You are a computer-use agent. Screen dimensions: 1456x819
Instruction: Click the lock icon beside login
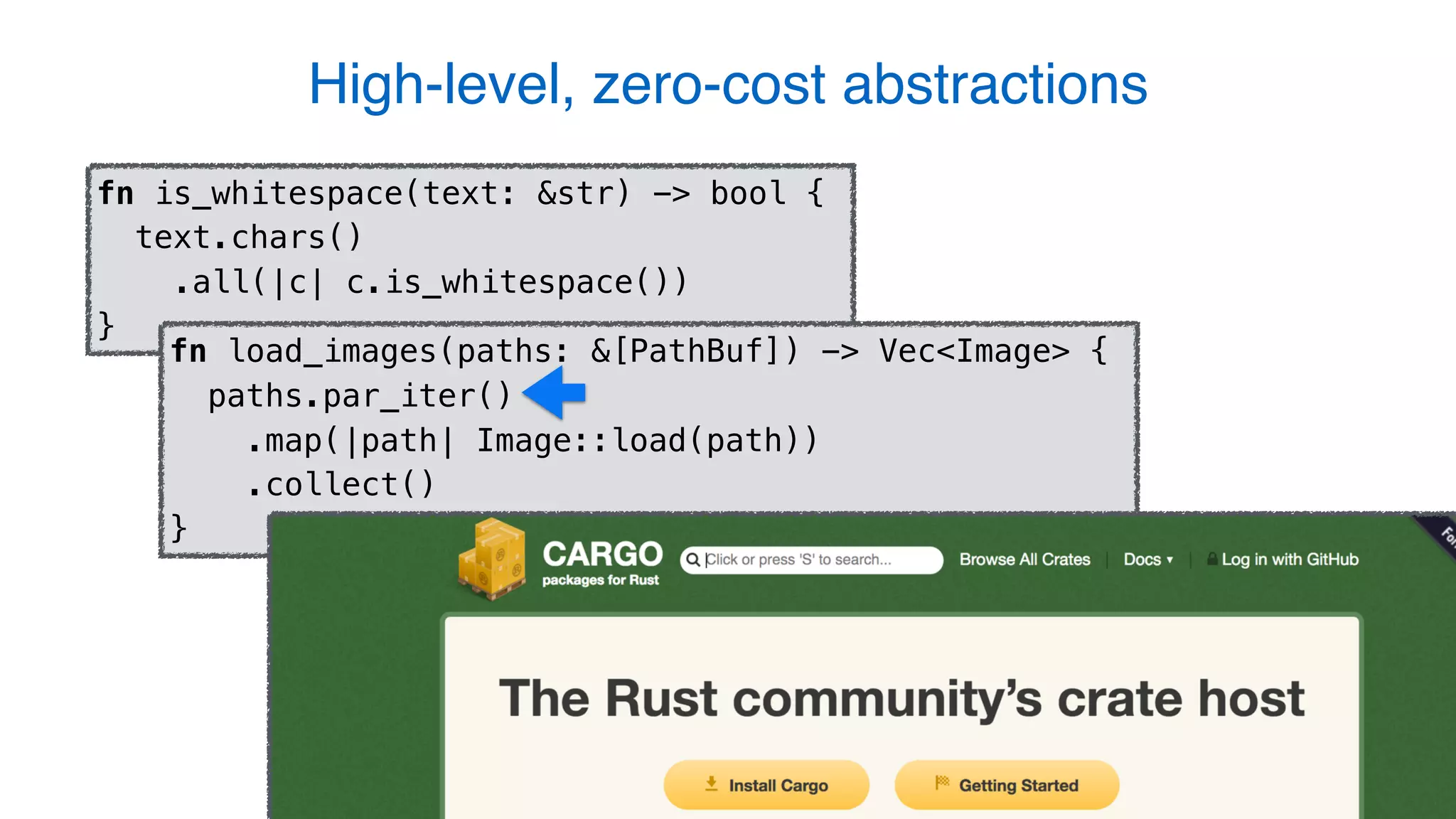[1212, 559]
